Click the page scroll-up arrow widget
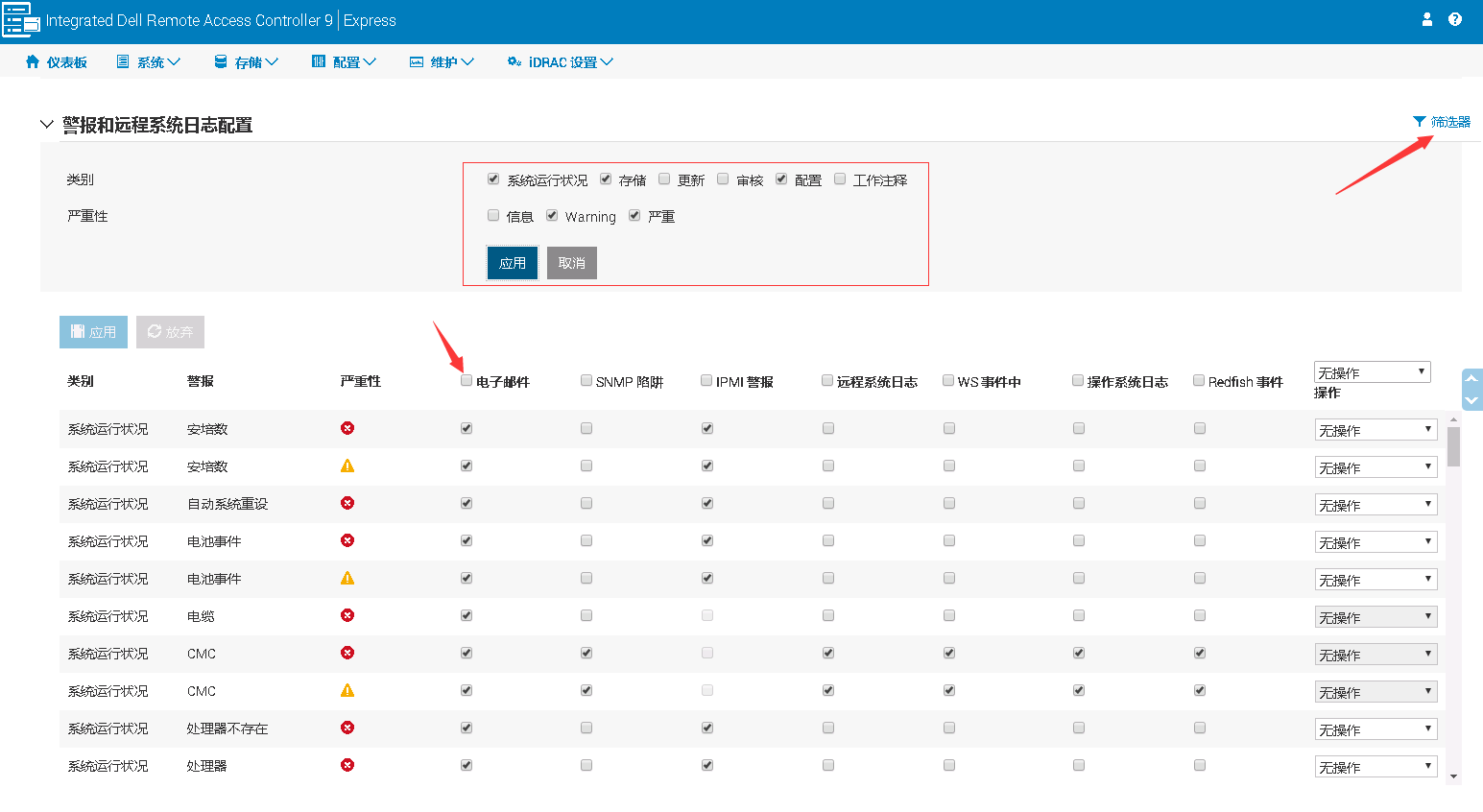This screenshot has height=812, width=1483. pyautogui.click(x=1471, y=378)
